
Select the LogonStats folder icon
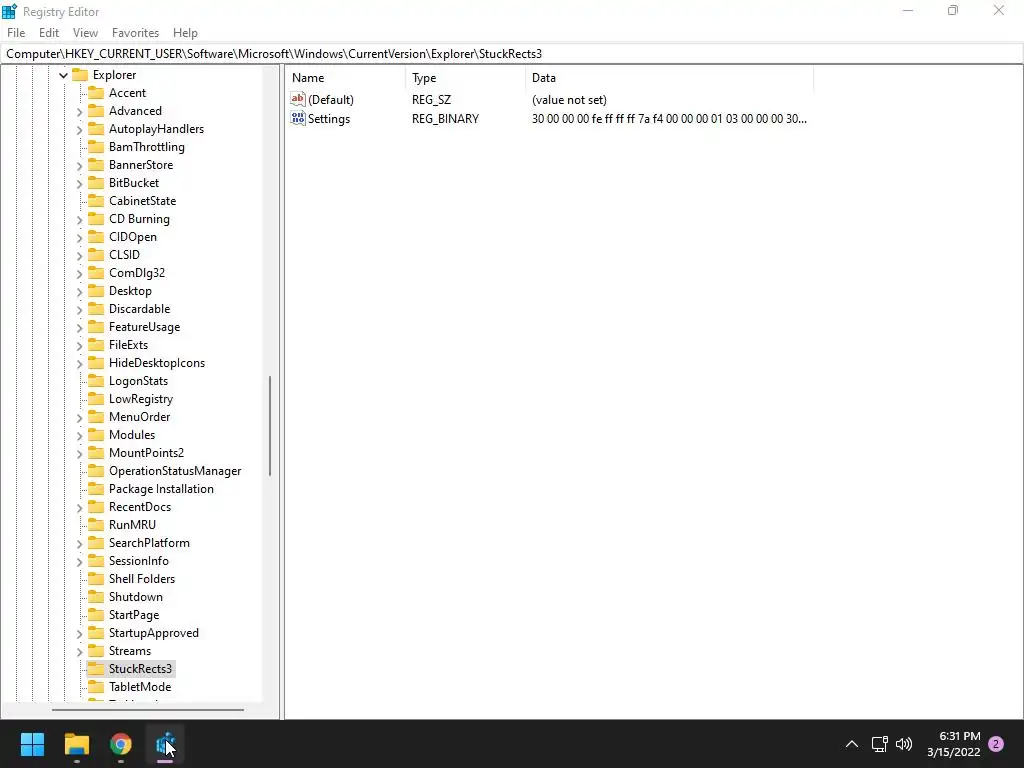[96, 381]
